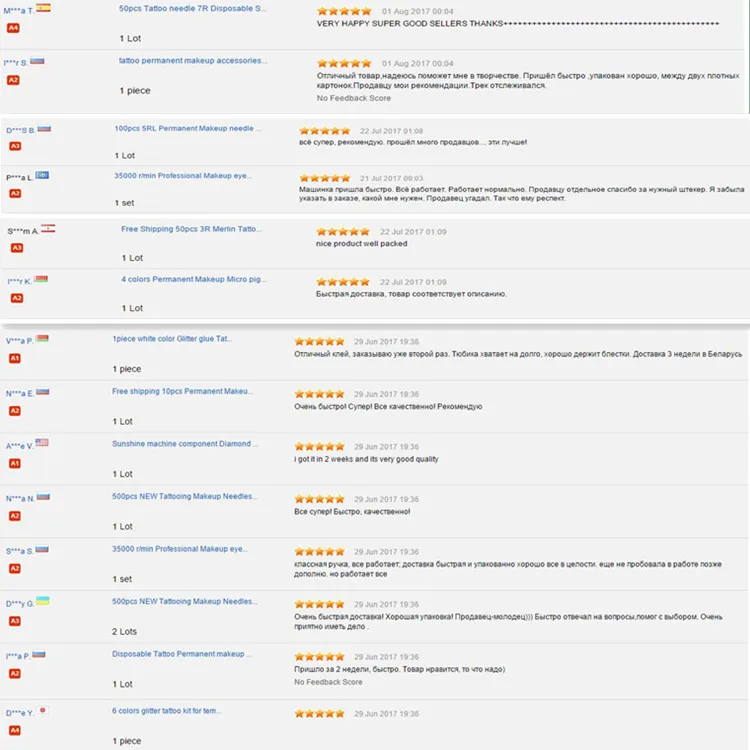Click the A1 badge under V***a P.
The image size is (750, 750).
(x=15, y=358)
